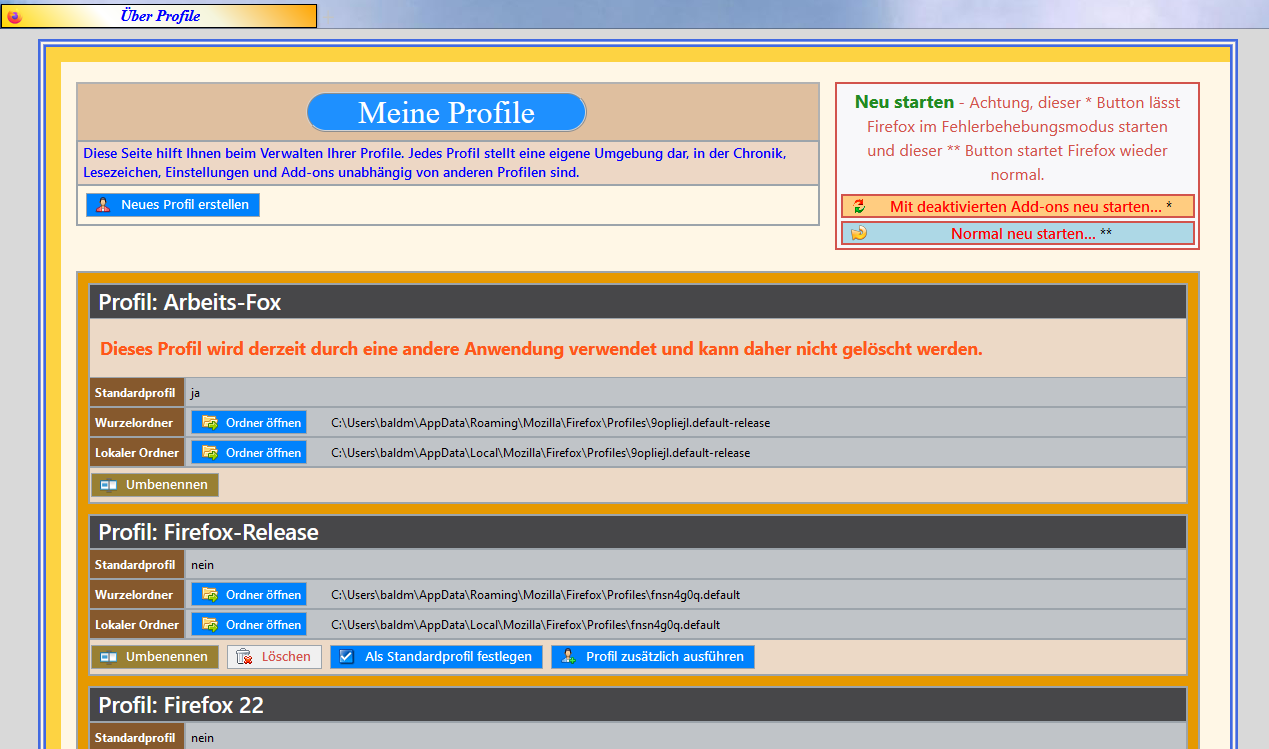Click the refresh arrows icon on the safe-mode restart button
Viewport: 1269px width, 749px height.
click(859, 207)
